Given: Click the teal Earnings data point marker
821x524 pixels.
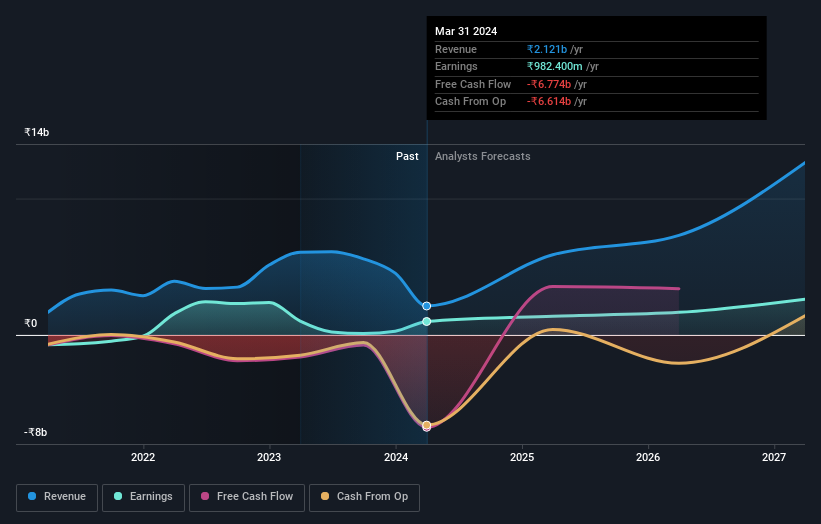Looking at the screenshot, I should (427, 321).
